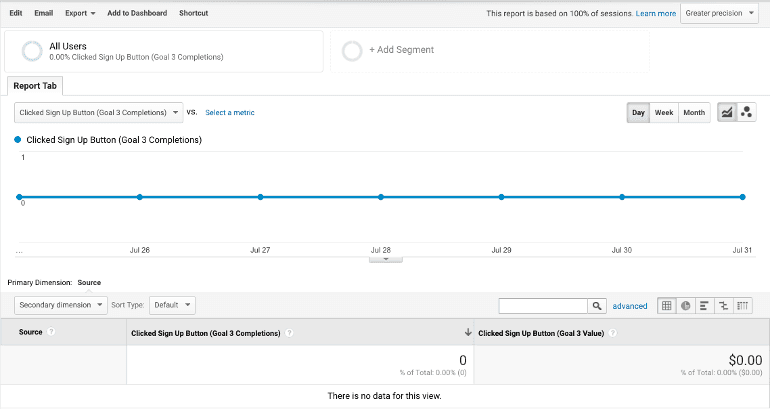Set graph interval to Week
This screenshot has width=770, height=409.
pos(663,113)
